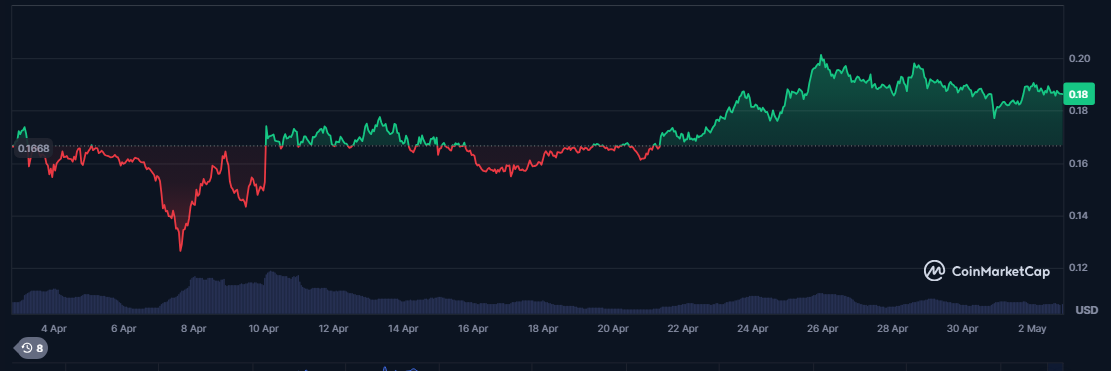Select the 4 Apr date label

click(x=54, y=329)
